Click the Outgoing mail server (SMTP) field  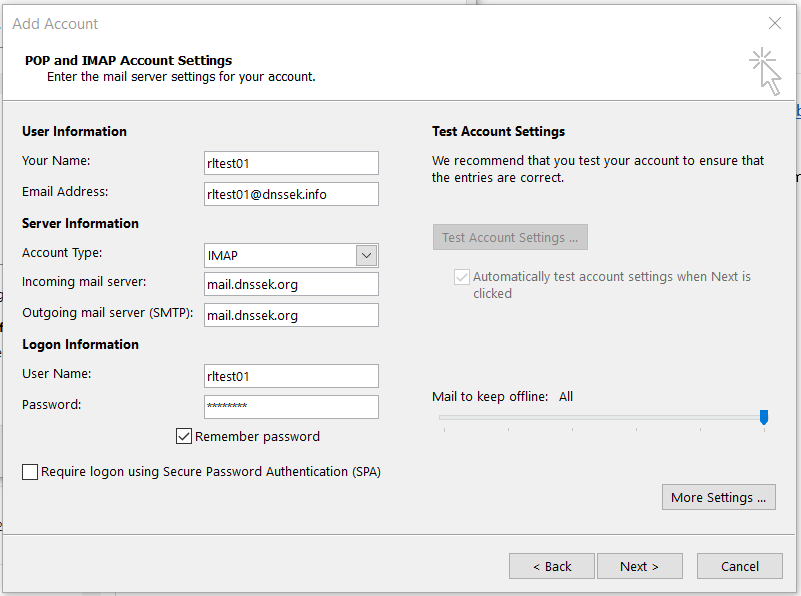pyautogui.click(x=291, y=315)
